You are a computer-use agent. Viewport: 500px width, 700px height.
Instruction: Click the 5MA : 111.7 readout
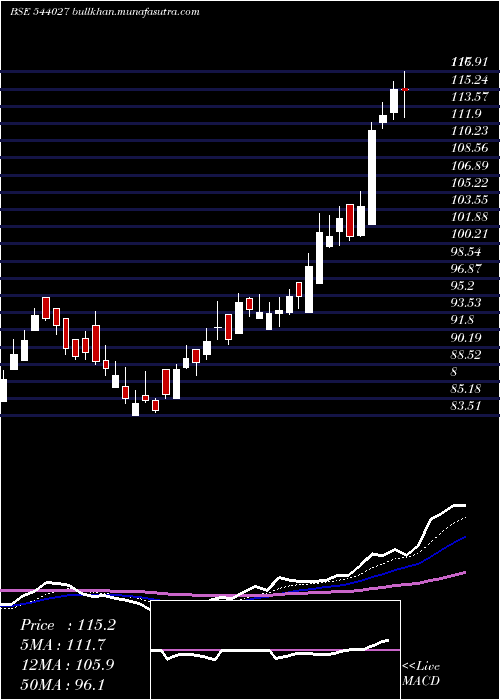click(65, 645)
